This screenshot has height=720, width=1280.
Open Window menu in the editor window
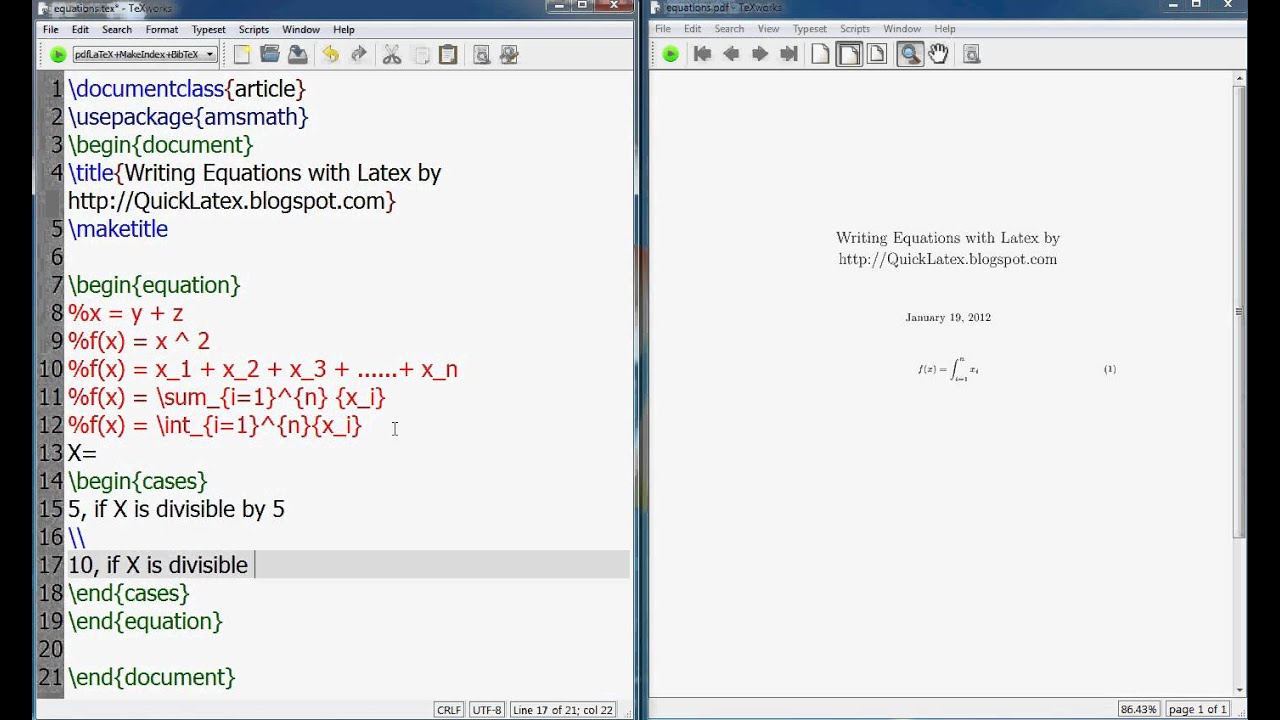300,29
